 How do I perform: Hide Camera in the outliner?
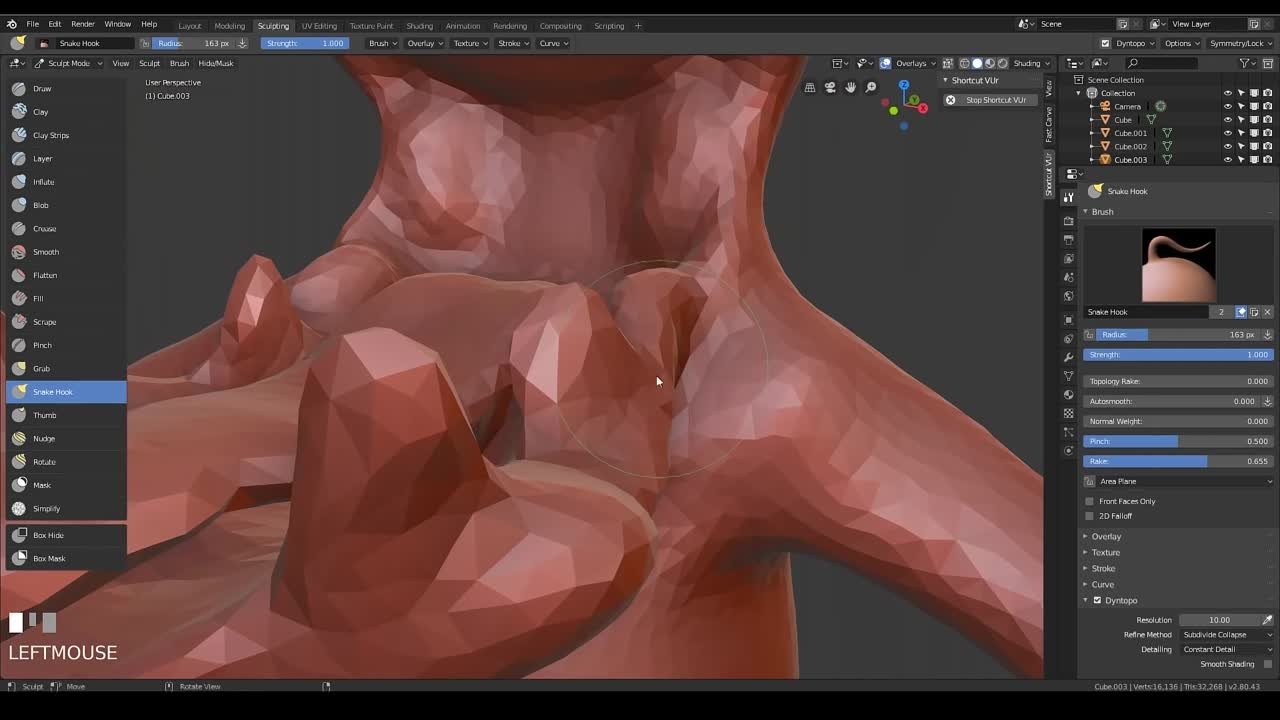(x=1228, y=106)
